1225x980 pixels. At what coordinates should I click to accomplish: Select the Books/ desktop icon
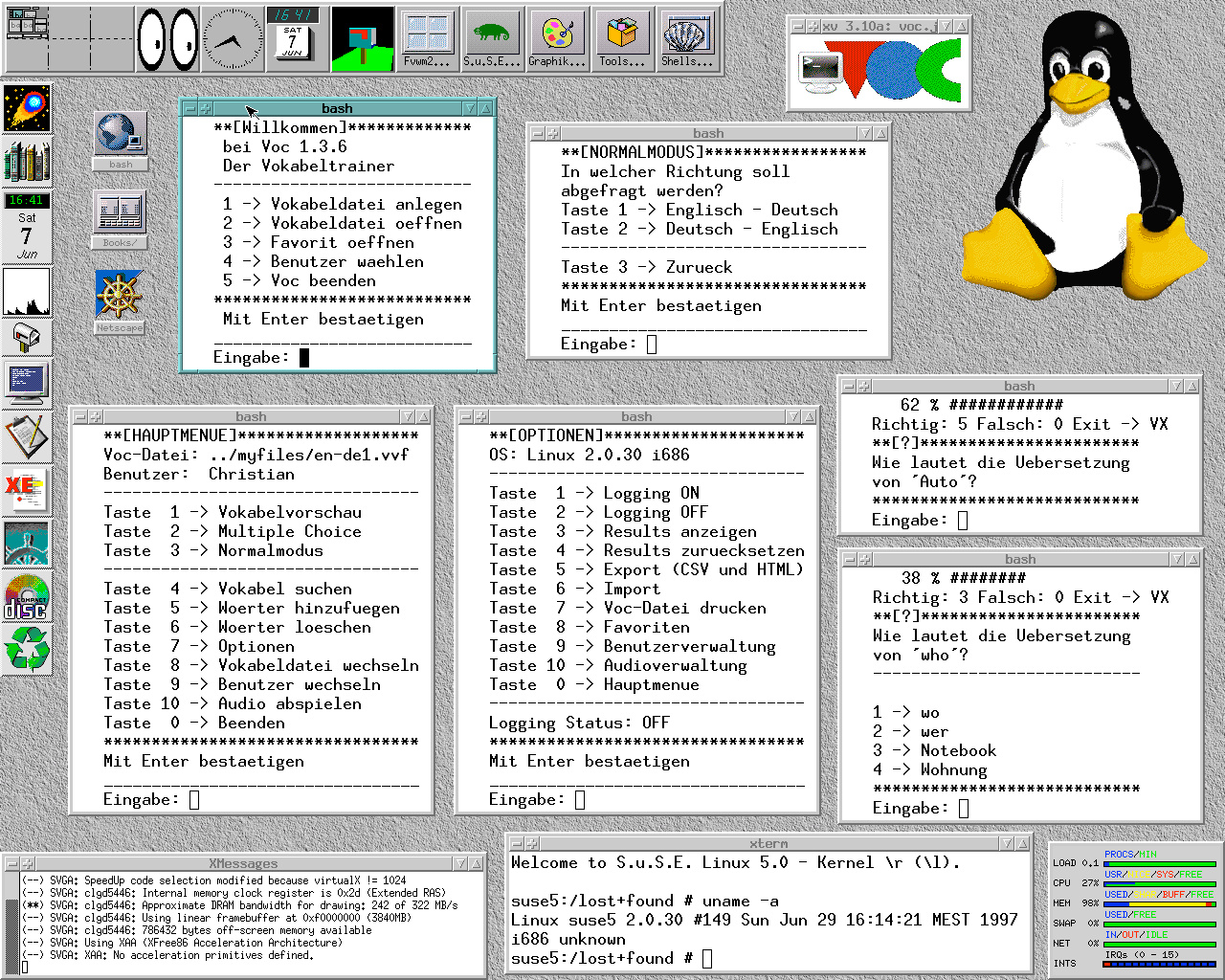point(121,219)
